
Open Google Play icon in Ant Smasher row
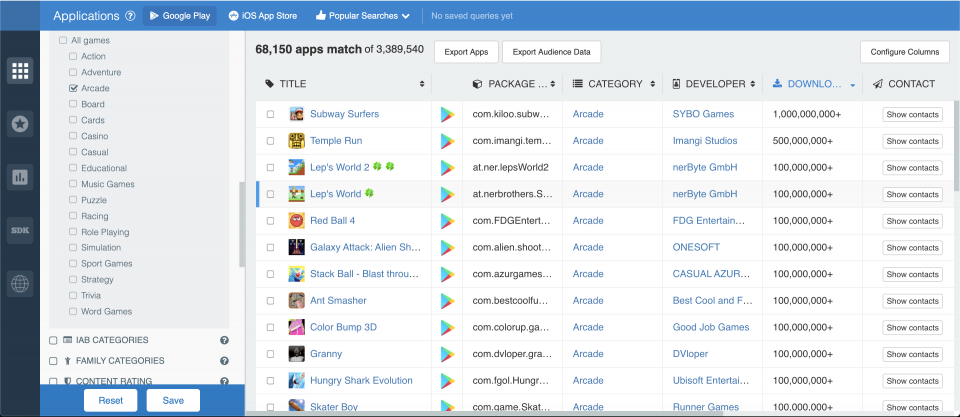tap(448, 301)
